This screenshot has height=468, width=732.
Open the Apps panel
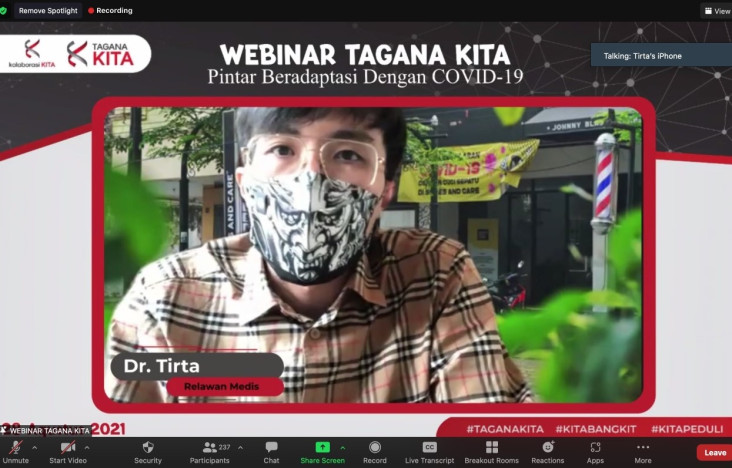pyautogui.click(x=595, y=452)
